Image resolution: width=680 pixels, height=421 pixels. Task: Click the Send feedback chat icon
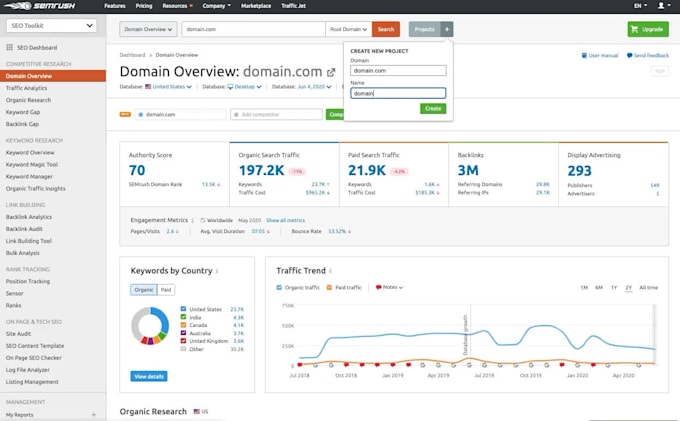(629, 55)
